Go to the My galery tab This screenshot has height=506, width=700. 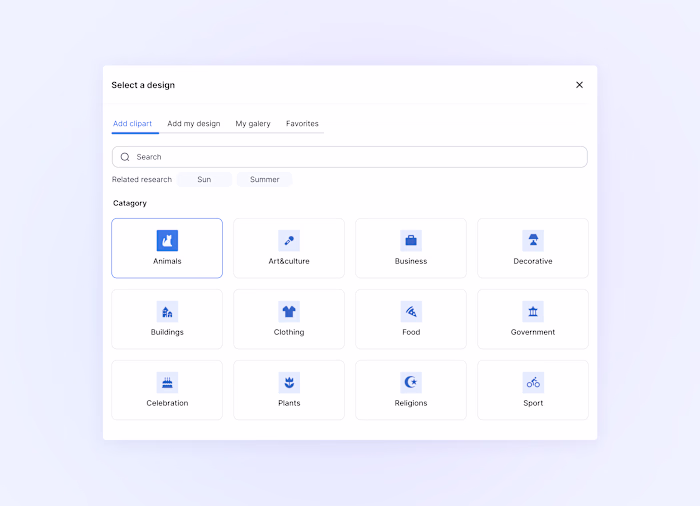[x=253, y=124]
